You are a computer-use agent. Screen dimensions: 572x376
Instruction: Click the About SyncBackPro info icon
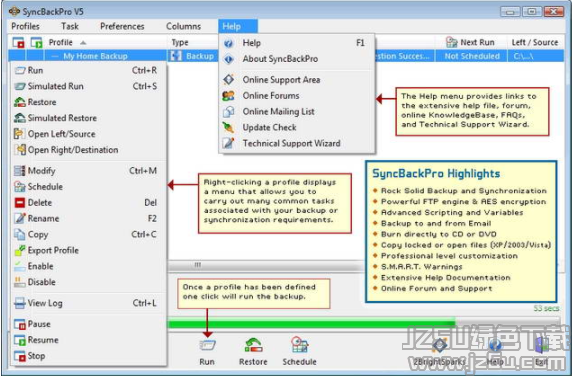[x=229, y=59]
